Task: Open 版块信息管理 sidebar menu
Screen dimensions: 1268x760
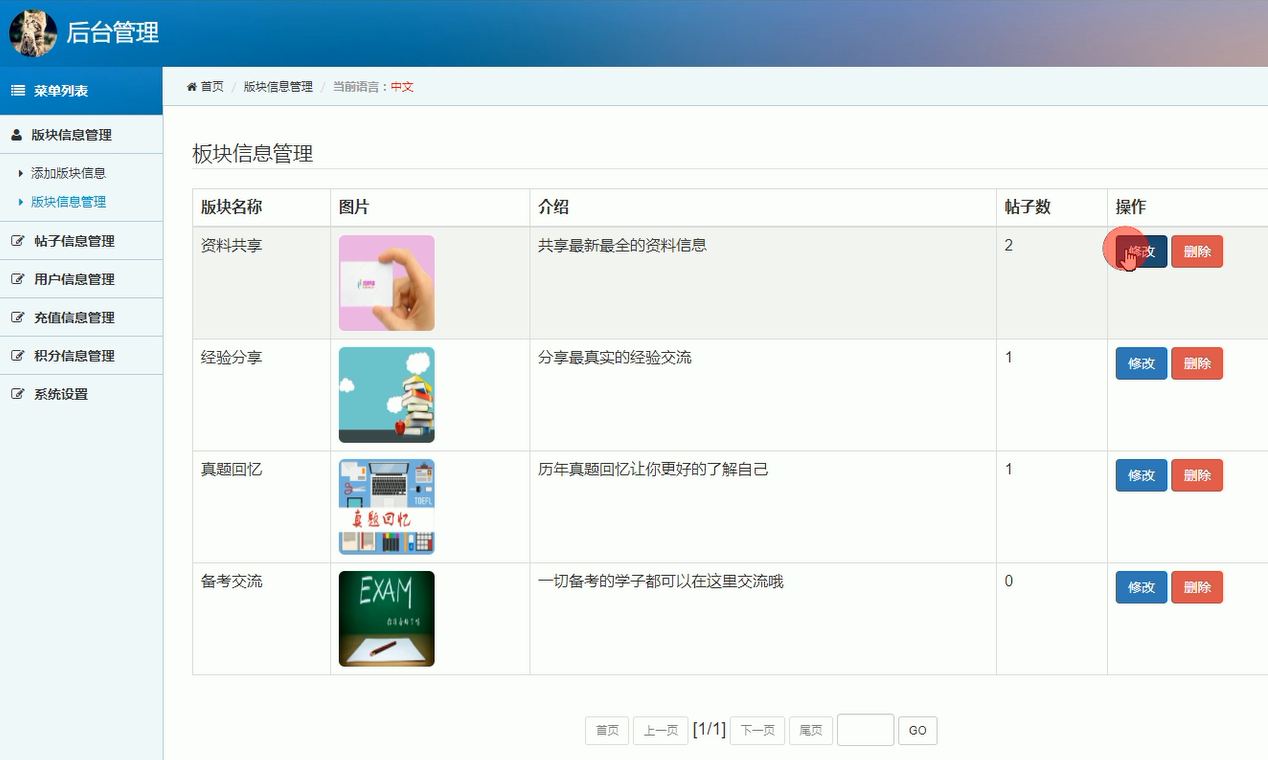Action: click(81, 135)
